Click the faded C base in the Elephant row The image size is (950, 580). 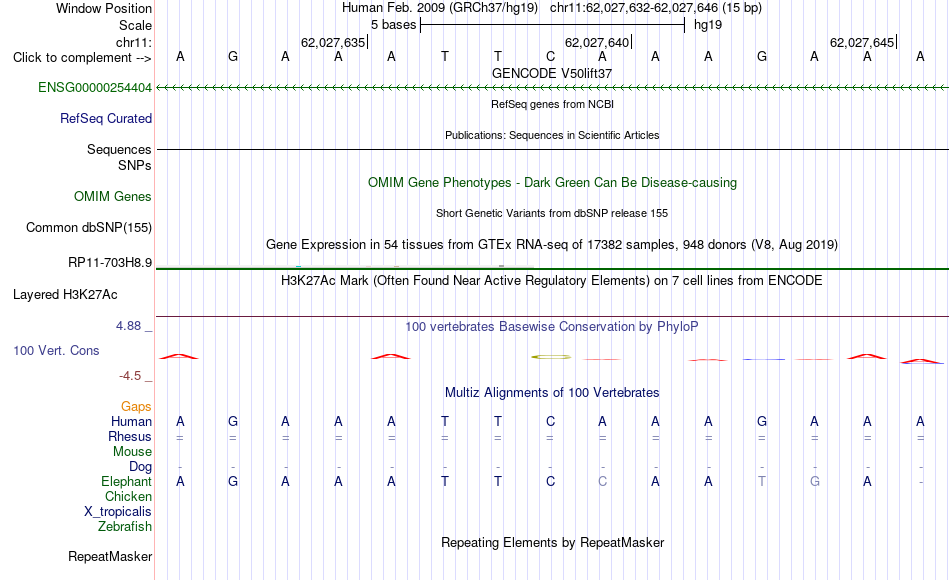click(602, 481)
